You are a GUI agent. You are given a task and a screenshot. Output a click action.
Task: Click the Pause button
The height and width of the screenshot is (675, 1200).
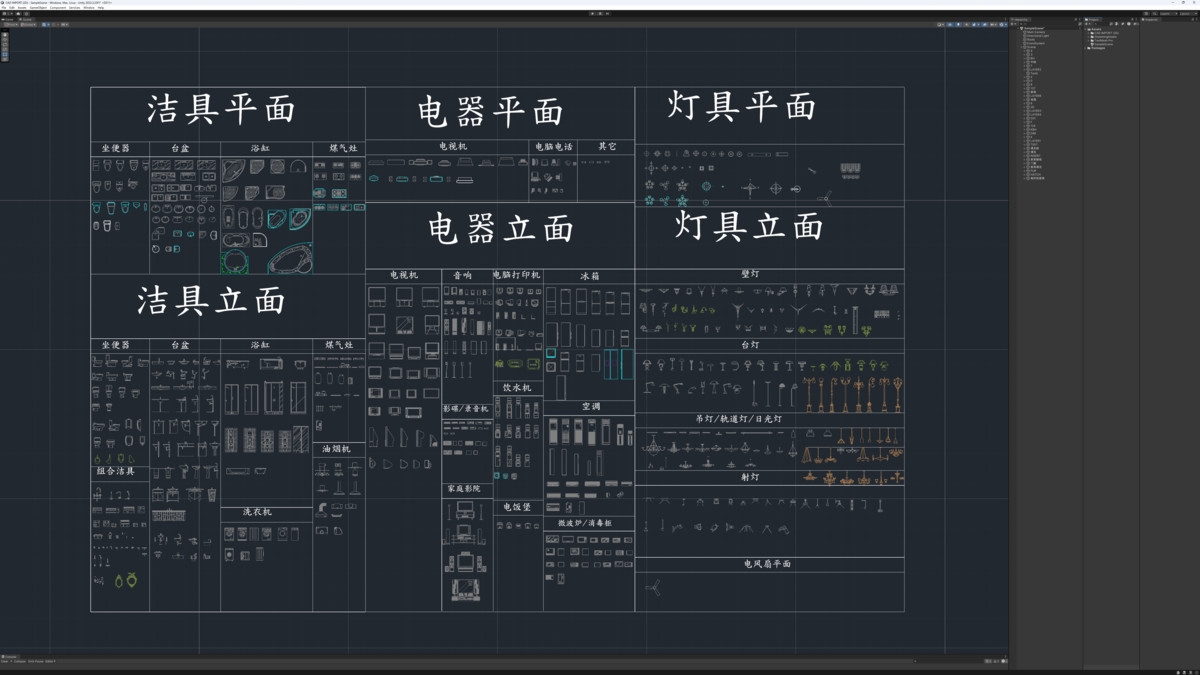[600, 14]
